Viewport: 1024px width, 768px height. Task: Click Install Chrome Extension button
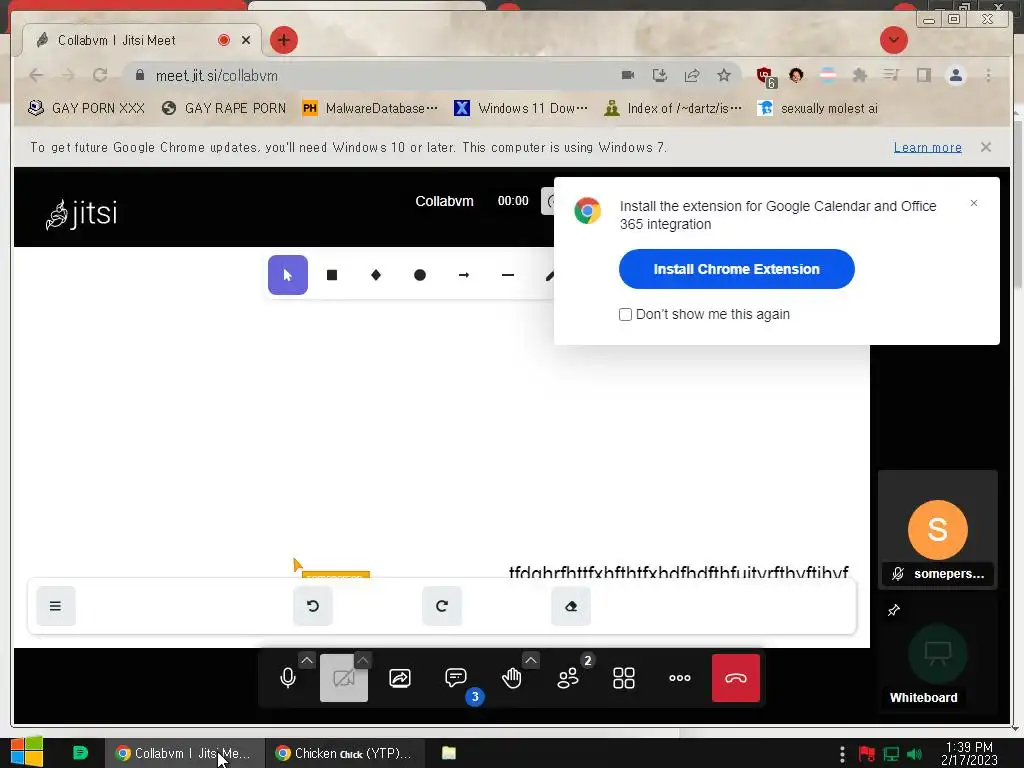[x=737, y=269]
